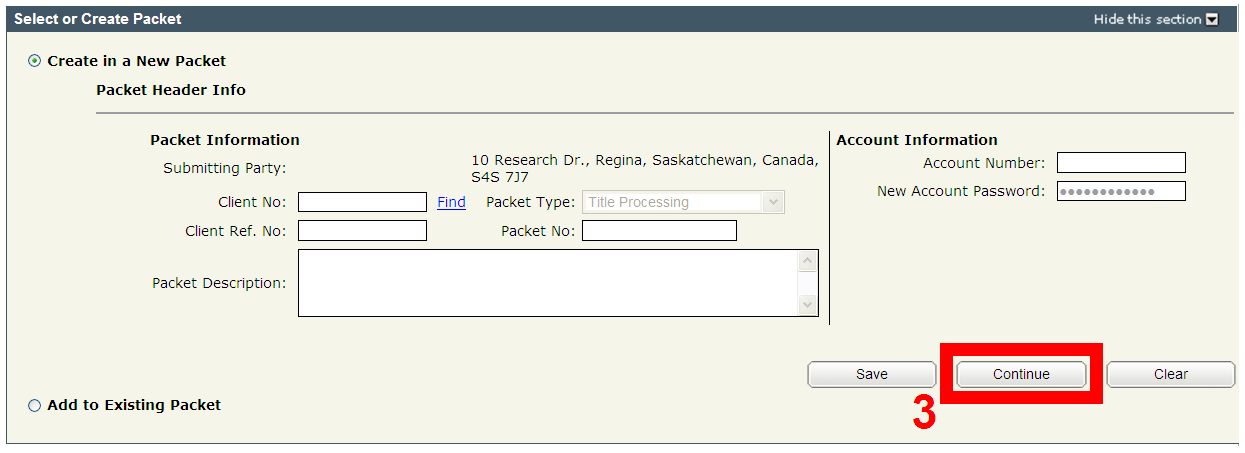1245x453 pixels.
Task: Select the Create in a New Packet radio button
Action: click(35, 61)
